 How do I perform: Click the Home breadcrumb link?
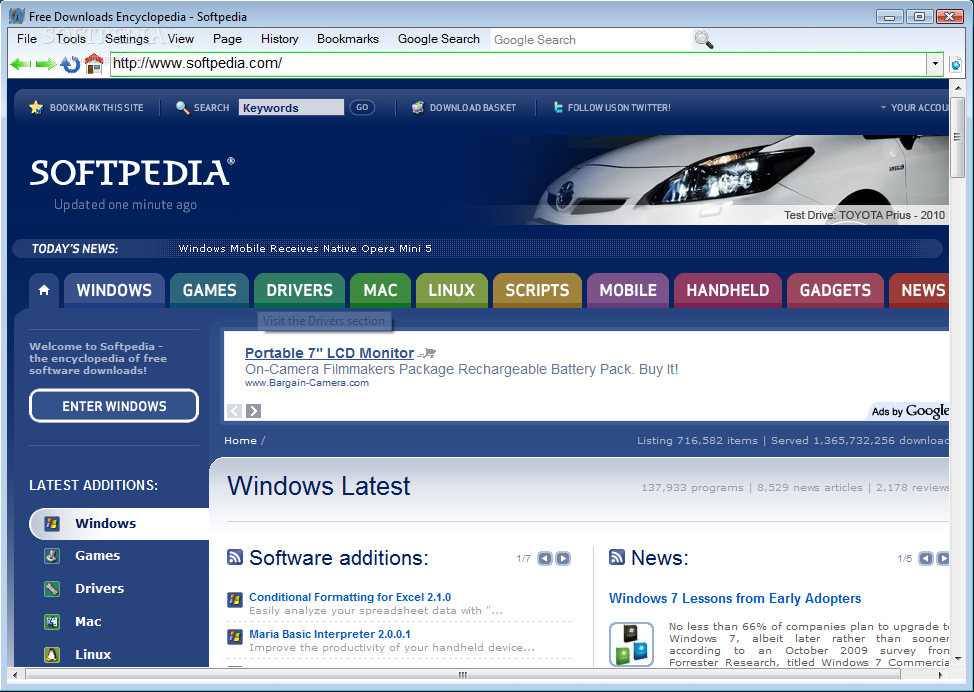240,440
